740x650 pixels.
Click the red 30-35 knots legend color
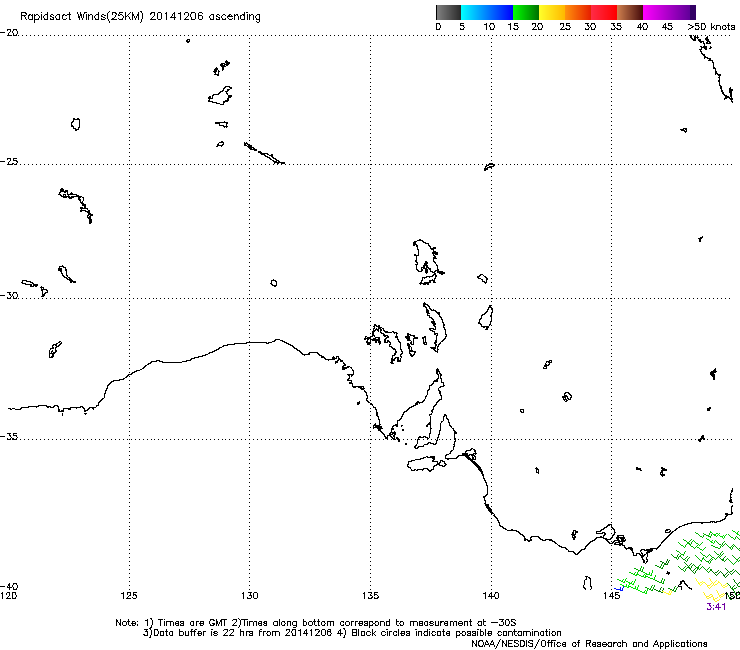[604, 12]
